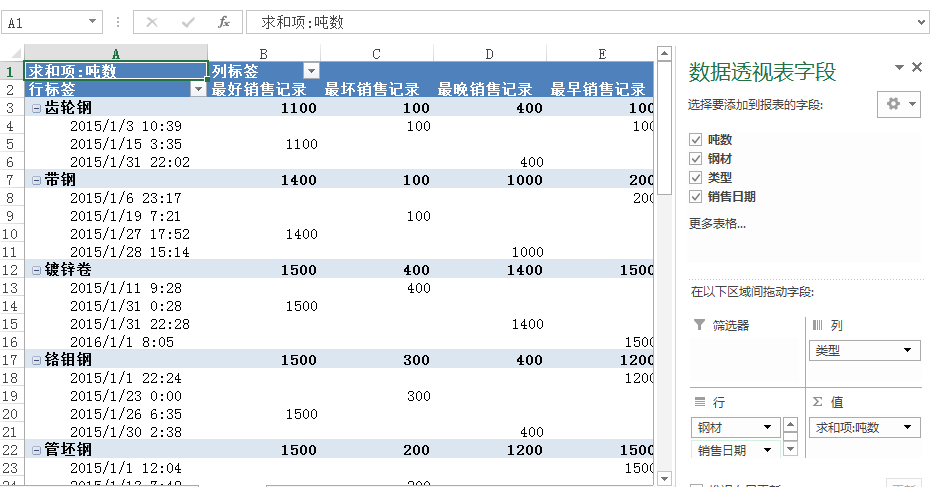Select cell A1 求和项:吨数
This screenshot has width=934, height=487.
click(116, 71)
